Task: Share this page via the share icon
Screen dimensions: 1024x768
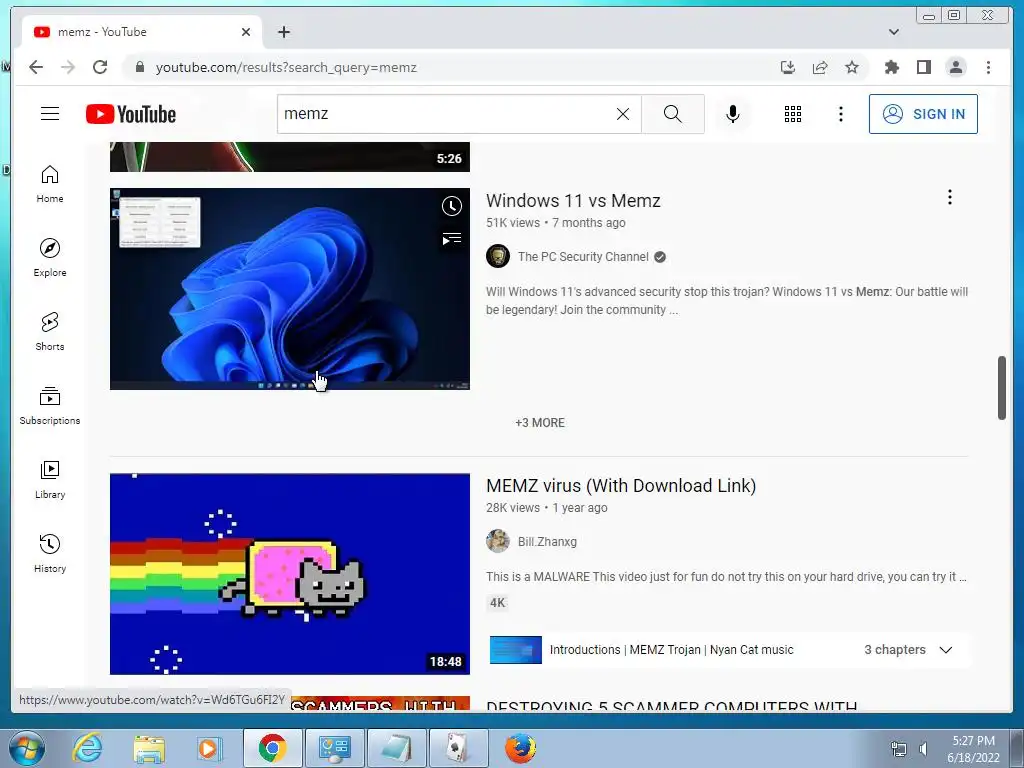Action: tap(820, 67)
